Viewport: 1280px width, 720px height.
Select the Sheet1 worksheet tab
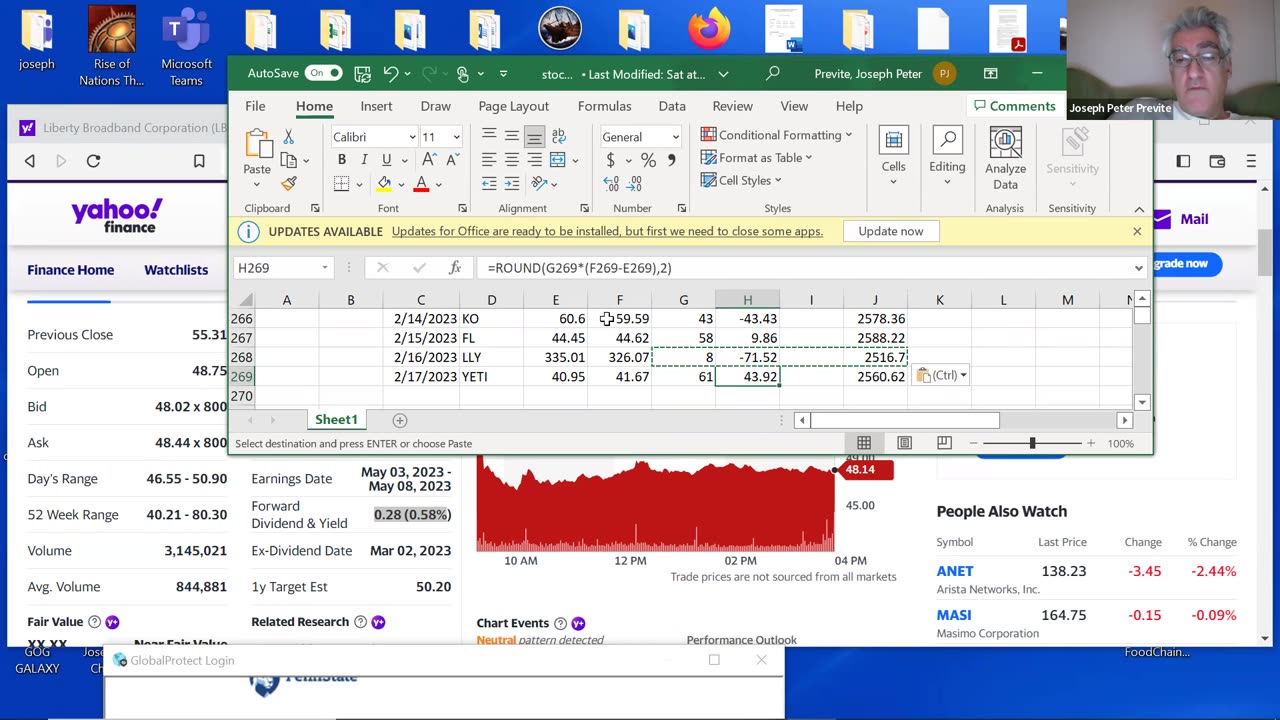[x=336, y=420]
